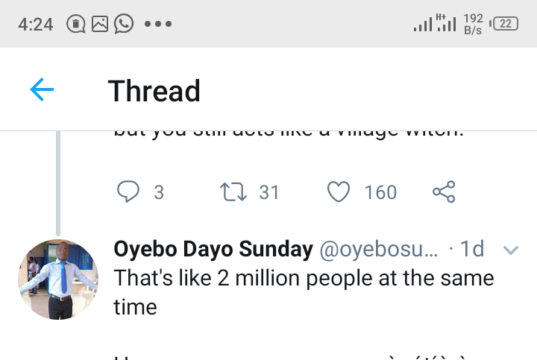Open tweet text about 2 million people
This screenshot has height=360, width=537.
pos(304,292)
